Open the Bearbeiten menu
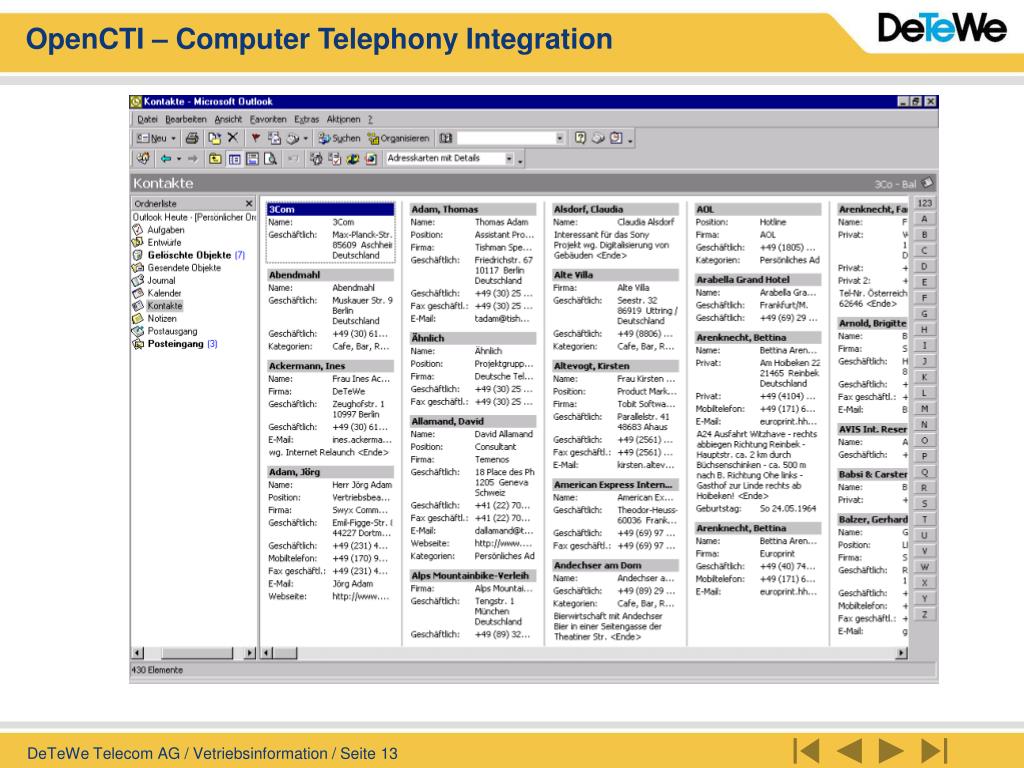The height and width of the screenshot is (768, 1024). [x=185, y=120]
